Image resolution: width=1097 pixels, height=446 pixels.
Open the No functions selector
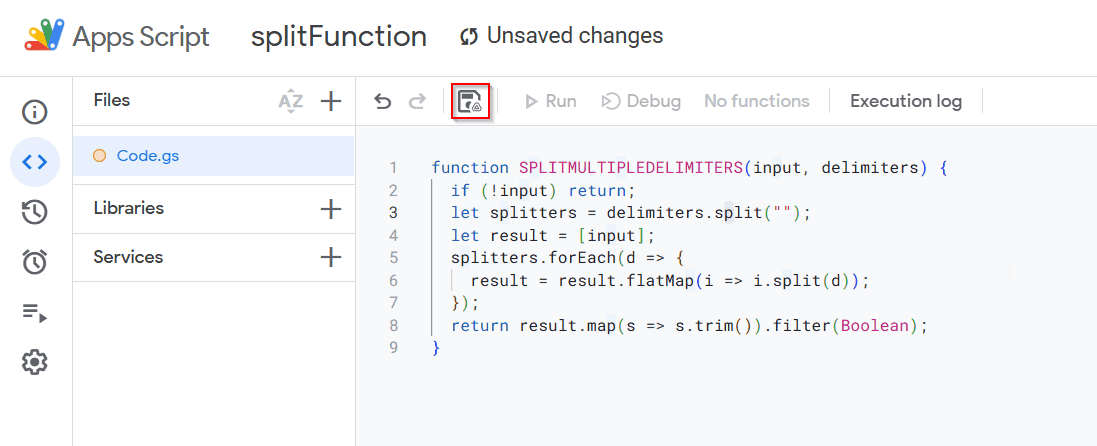(x=756, y=102)
